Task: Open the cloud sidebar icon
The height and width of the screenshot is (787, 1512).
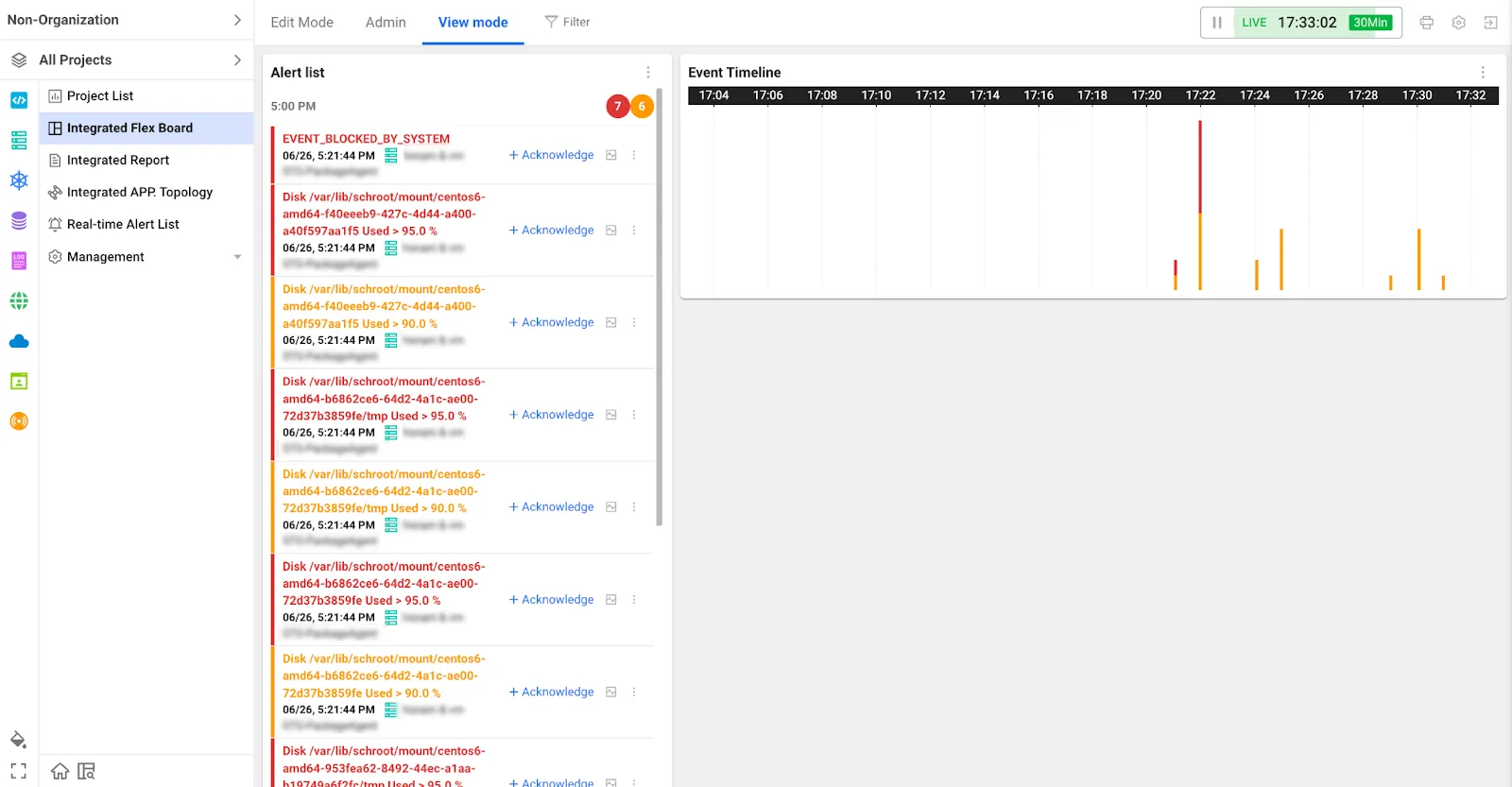Action: coord(19,341)
